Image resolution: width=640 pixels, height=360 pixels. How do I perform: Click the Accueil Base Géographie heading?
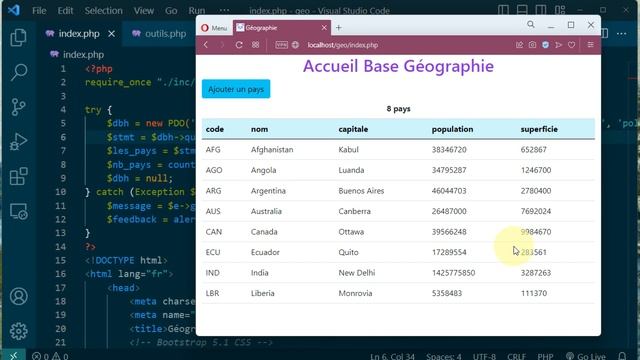pos(398,66)
